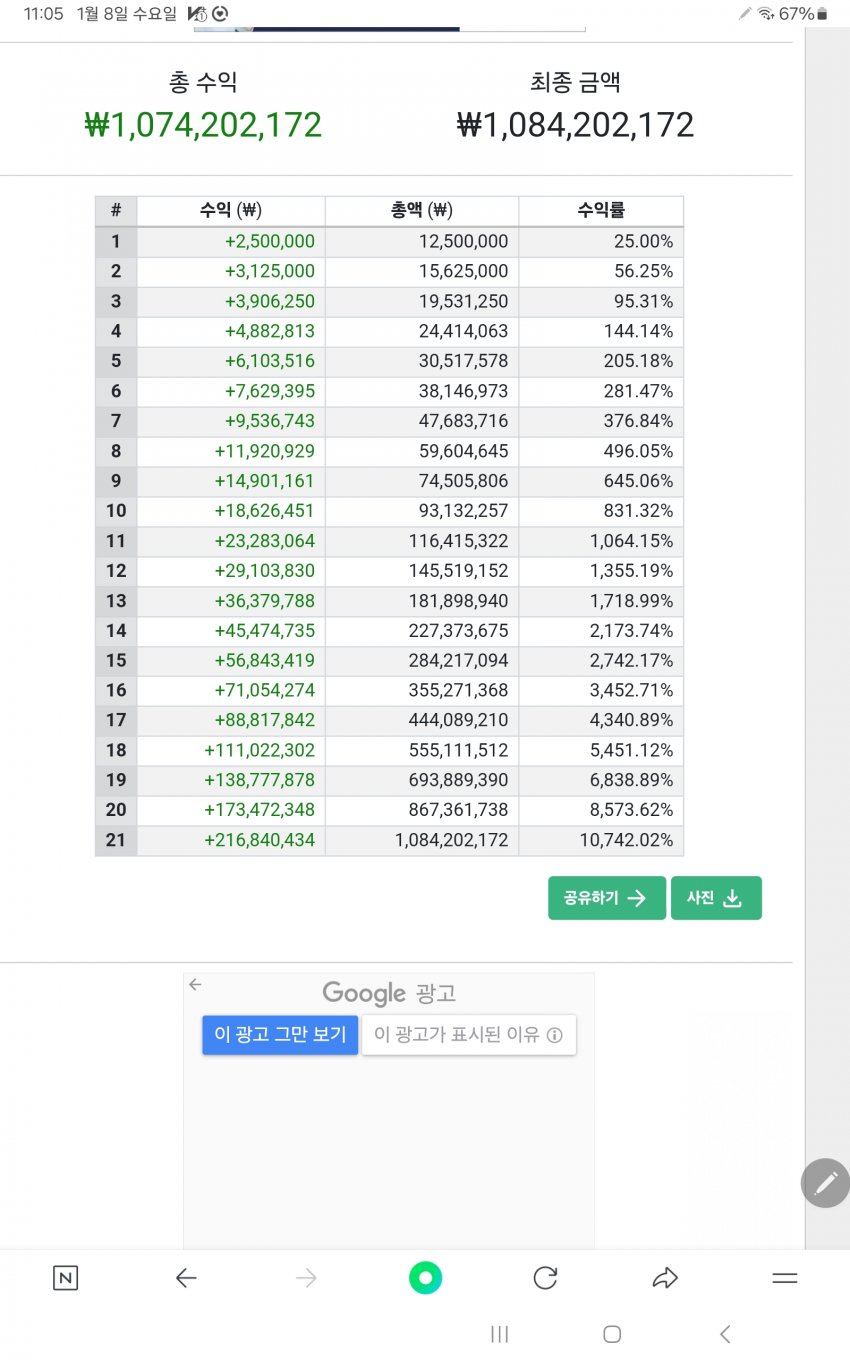
Task: Select the 수익 (₩) column header
Action: pyautogui.click(x=231, y=211)
